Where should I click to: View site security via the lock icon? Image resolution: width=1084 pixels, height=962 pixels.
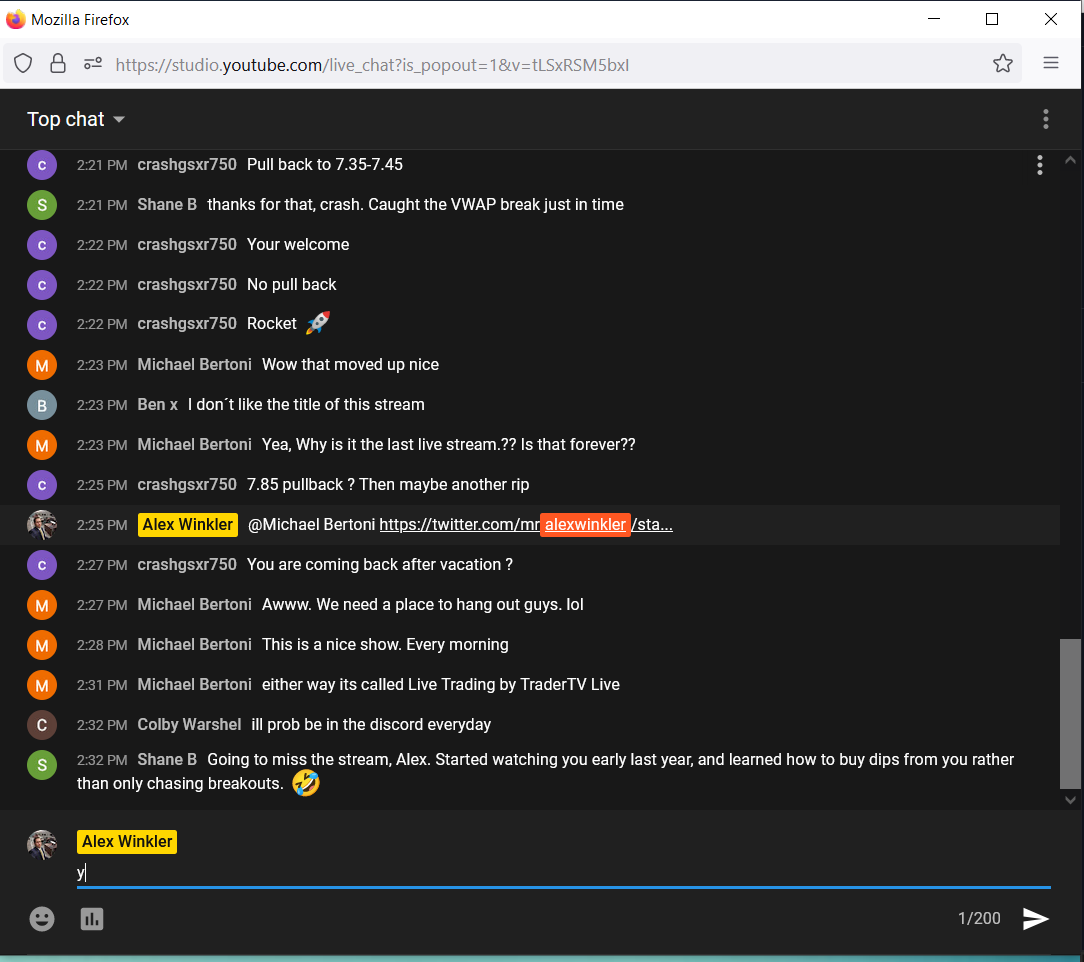pyautogui.click(x=57, y=62)
